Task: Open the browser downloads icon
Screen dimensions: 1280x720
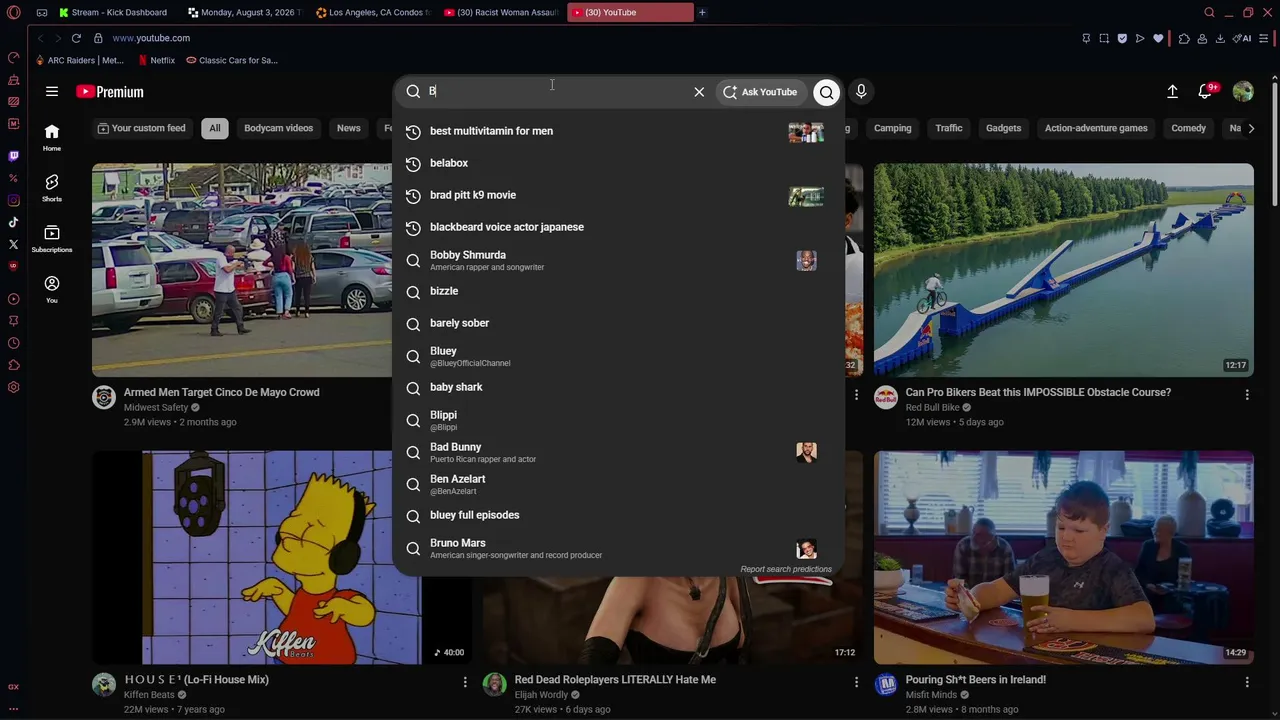Action: (x=1220, y=38)
